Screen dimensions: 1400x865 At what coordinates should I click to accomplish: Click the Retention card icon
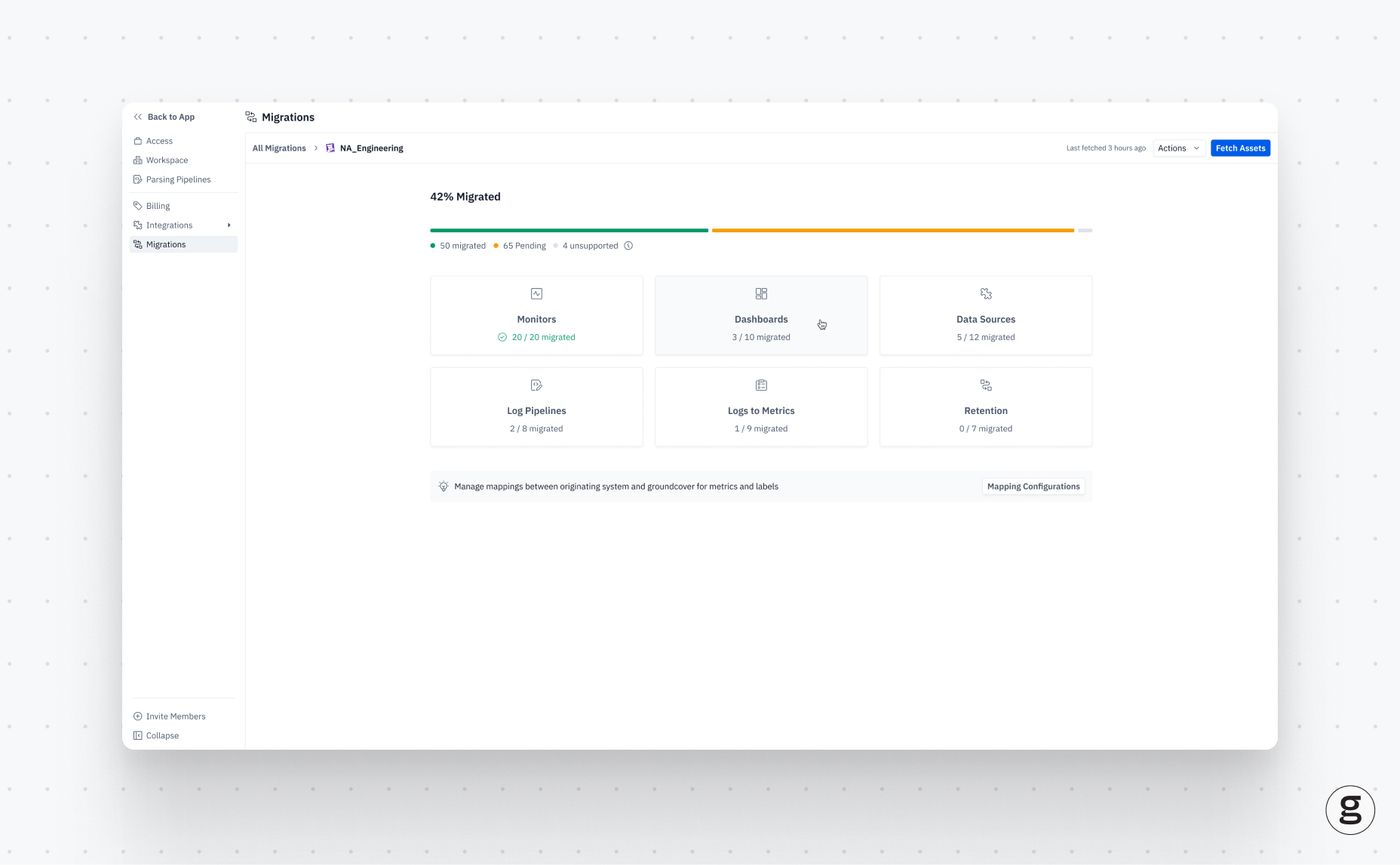[986, 385]
